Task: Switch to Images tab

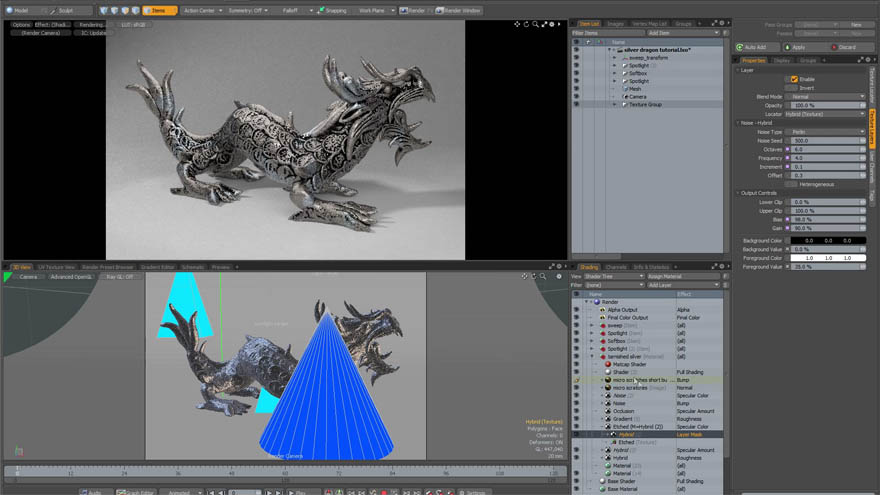Action: click(x=615, y=24)
